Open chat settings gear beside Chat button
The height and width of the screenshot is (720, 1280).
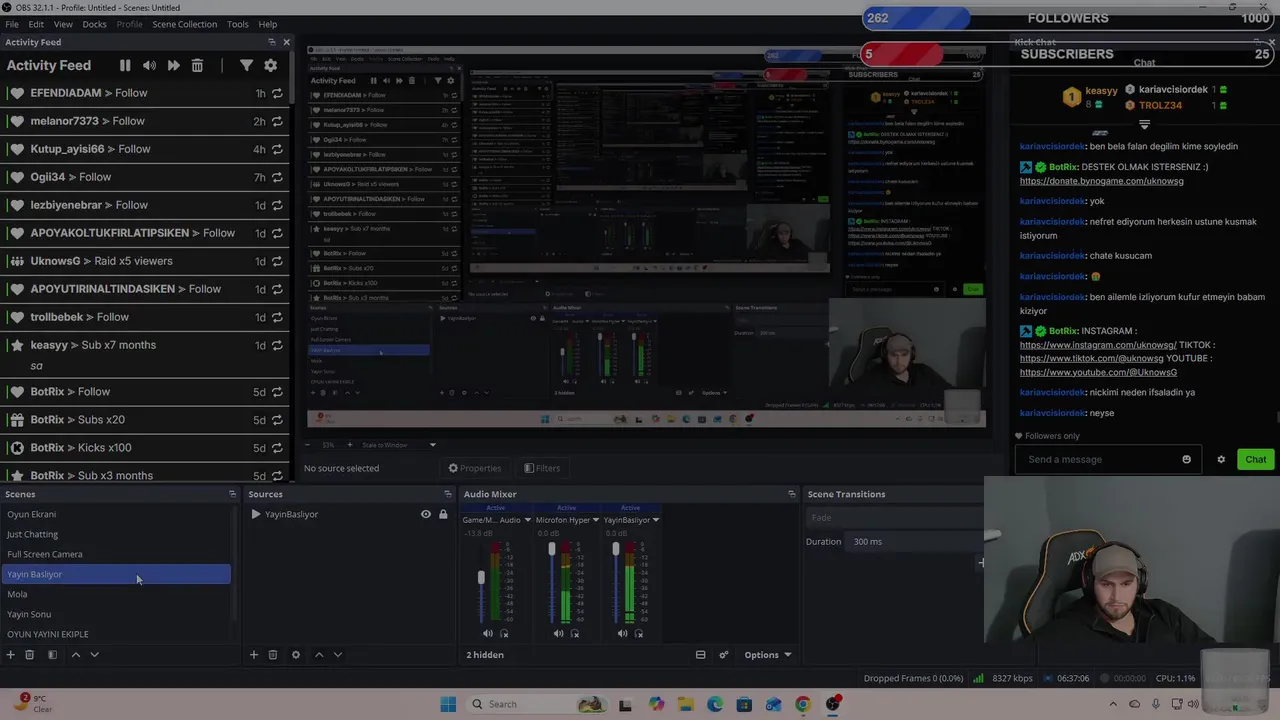(x=1221, y=460)
